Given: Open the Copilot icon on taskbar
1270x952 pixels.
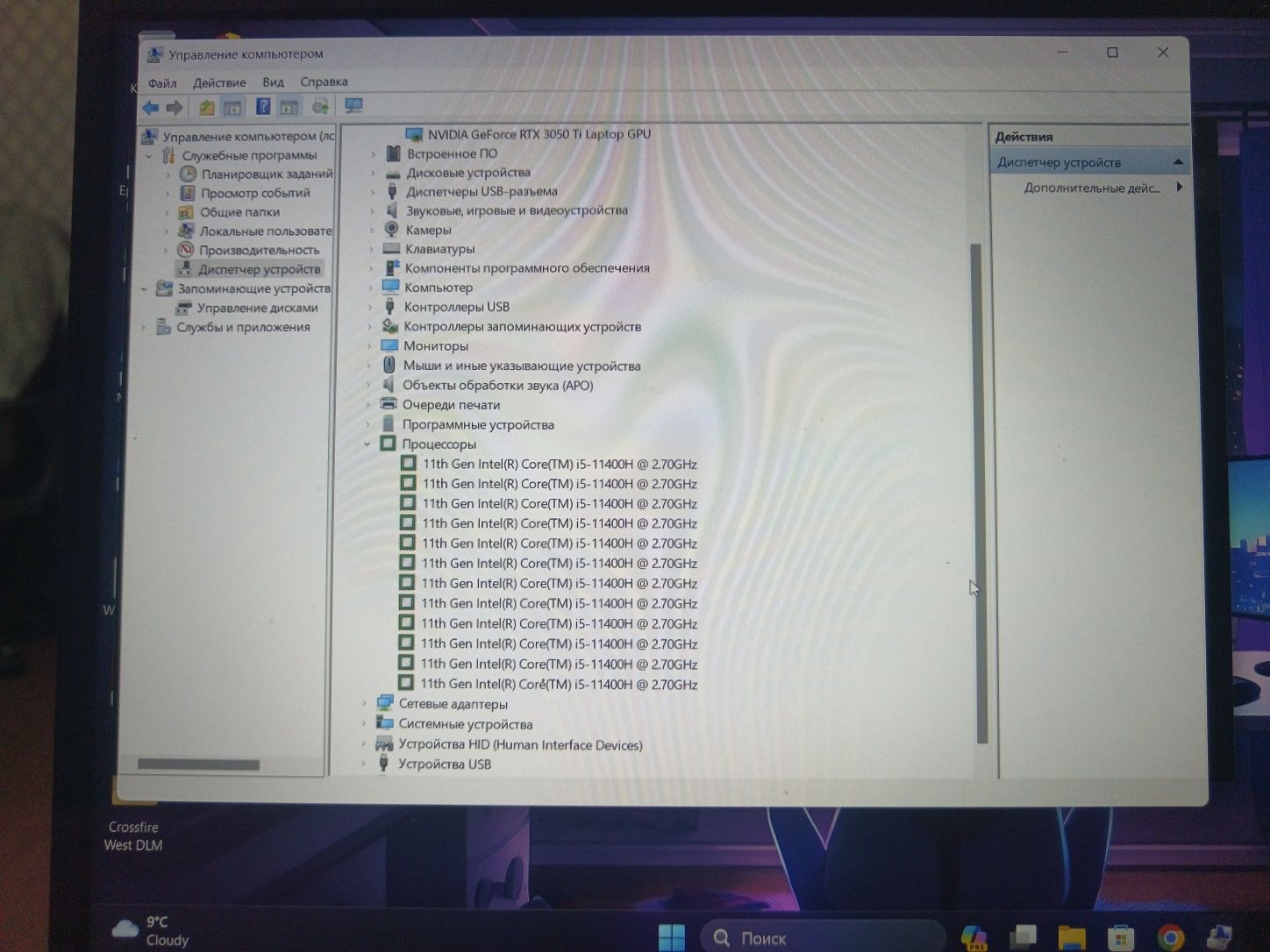Looking at the screenshot, I should point(974,938).
